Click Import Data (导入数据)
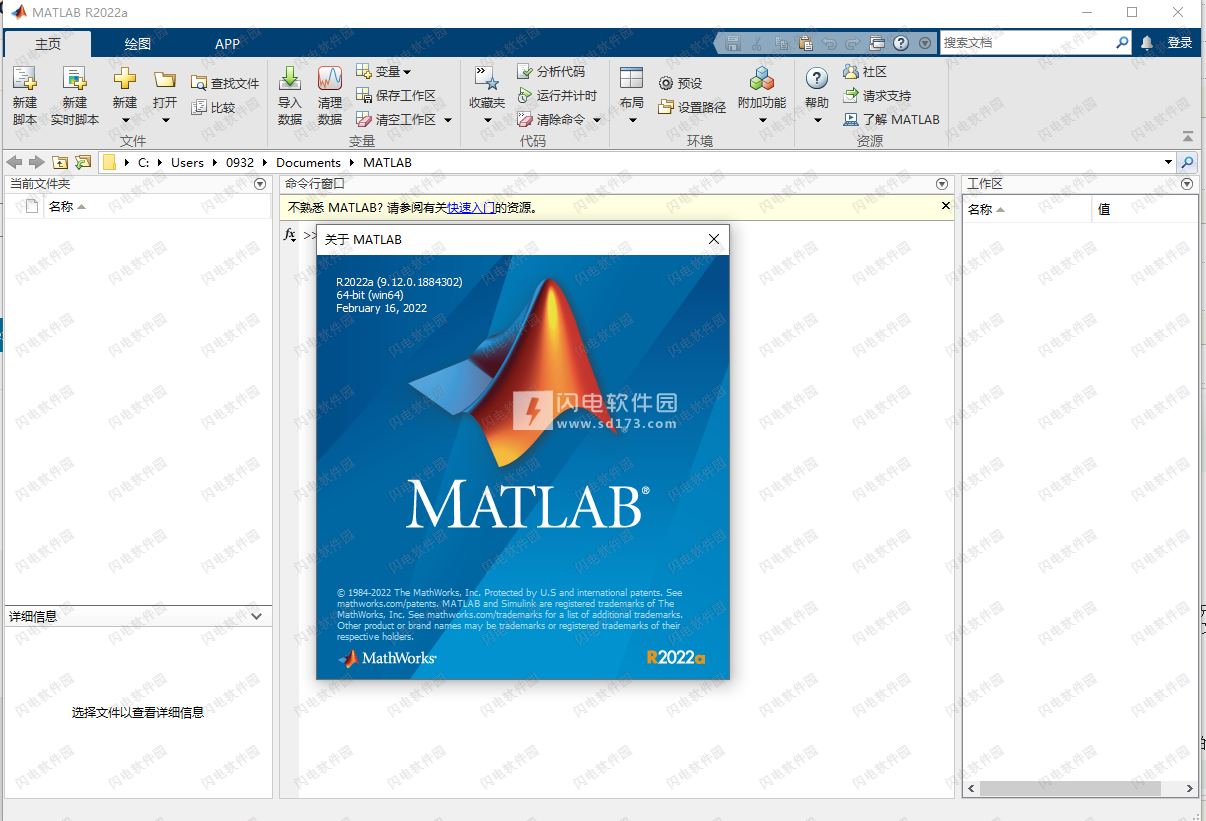 (x=290, y=96)
